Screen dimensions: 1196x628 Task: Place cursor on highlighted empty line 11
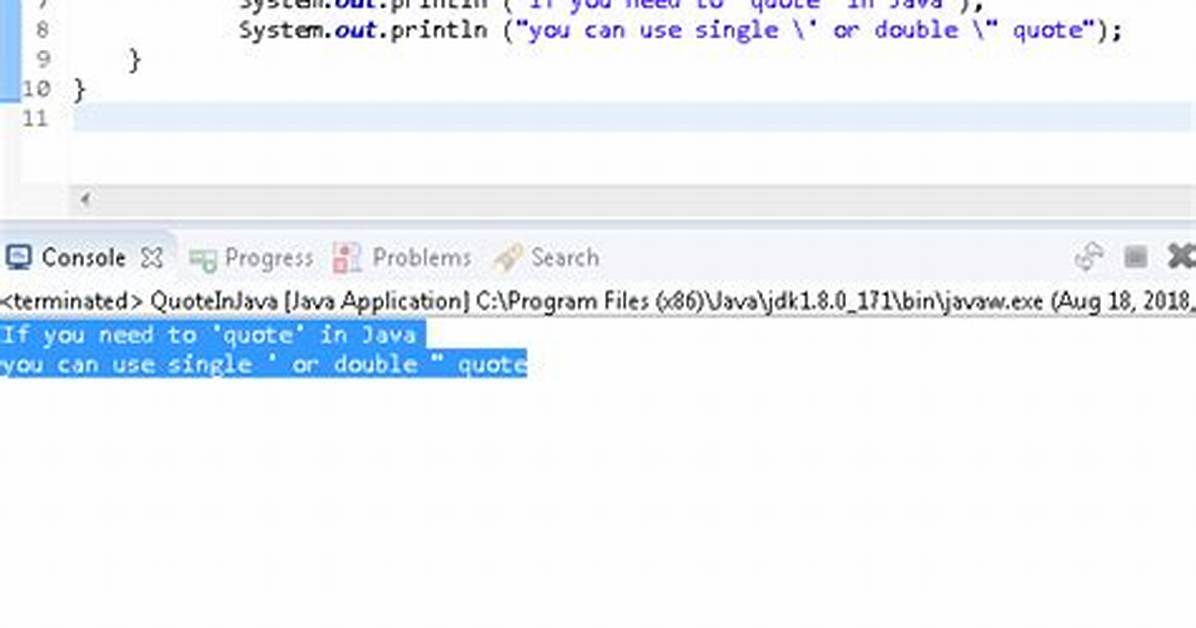click(633, 118)
